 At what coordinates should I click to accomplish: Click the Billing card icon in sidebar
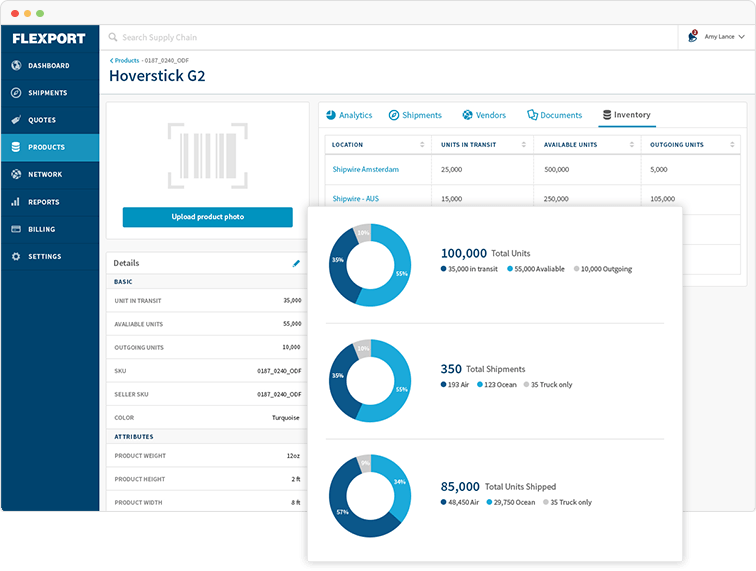coord(16,229)
